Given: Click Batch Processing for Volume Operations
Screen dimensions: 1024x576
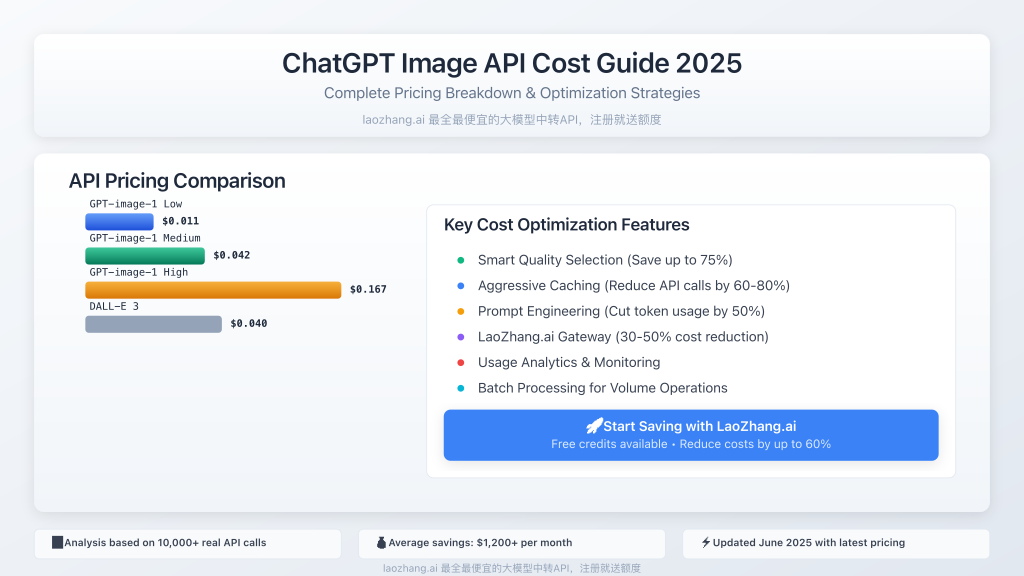Looking at the screenshot, I should 603,388.
